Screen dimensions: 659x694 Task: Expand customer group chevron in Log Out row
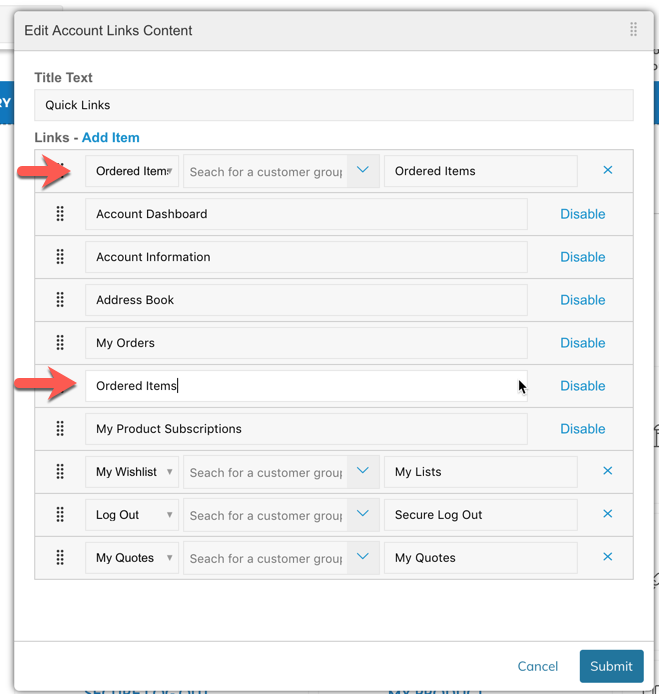(x=363, y=515)
